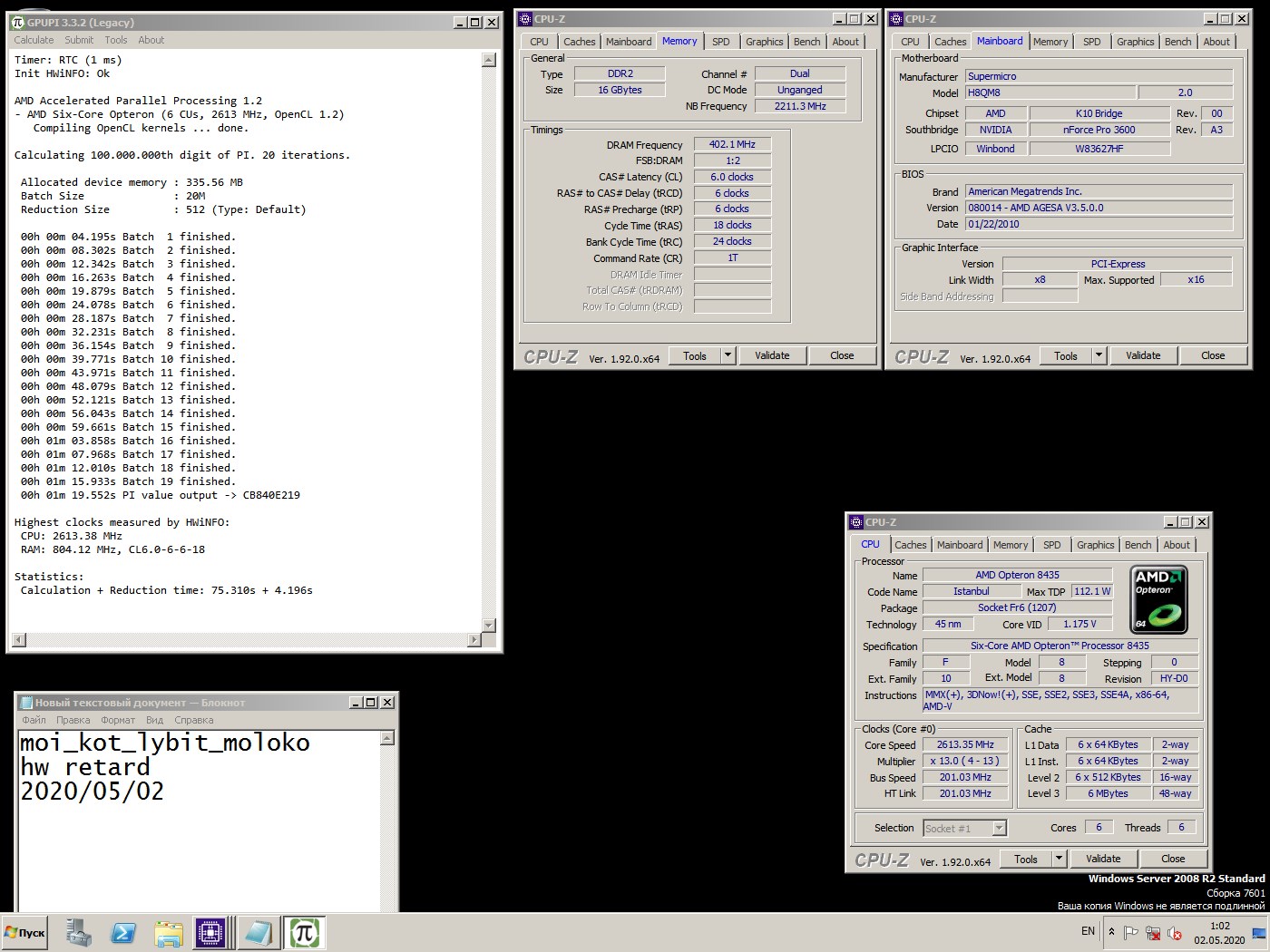This screenshot has width=1270, height=952.
Task: Click Tools button in CPU tab CPU-Z window
Action: pos(1026,859)
